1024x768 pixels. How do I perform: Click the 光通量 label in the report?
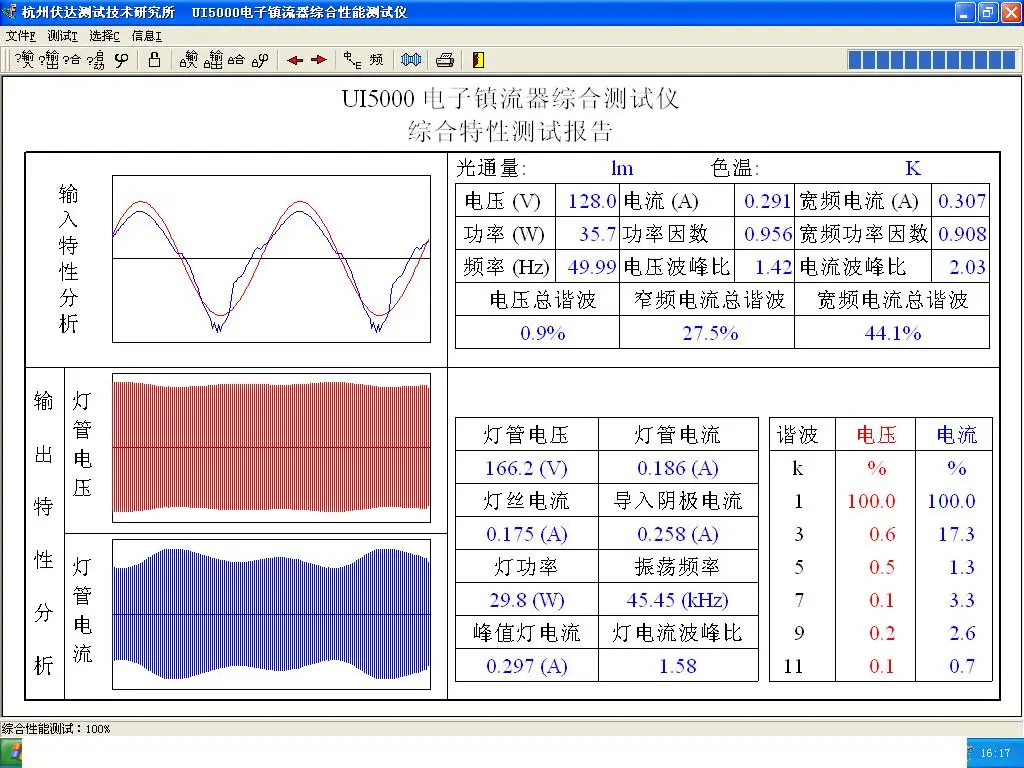pos(490,168)
